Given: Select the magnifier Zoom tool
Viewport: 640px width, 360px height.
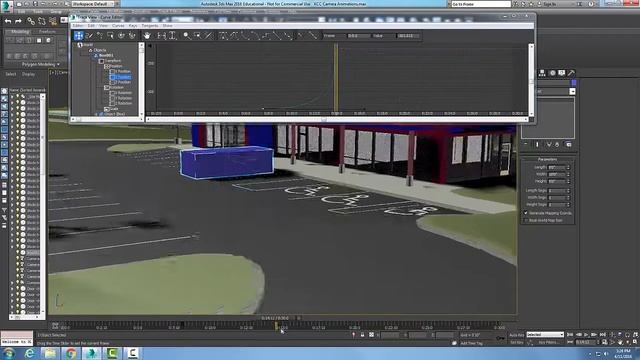Looking at the screenshot, I should point(187,36).
